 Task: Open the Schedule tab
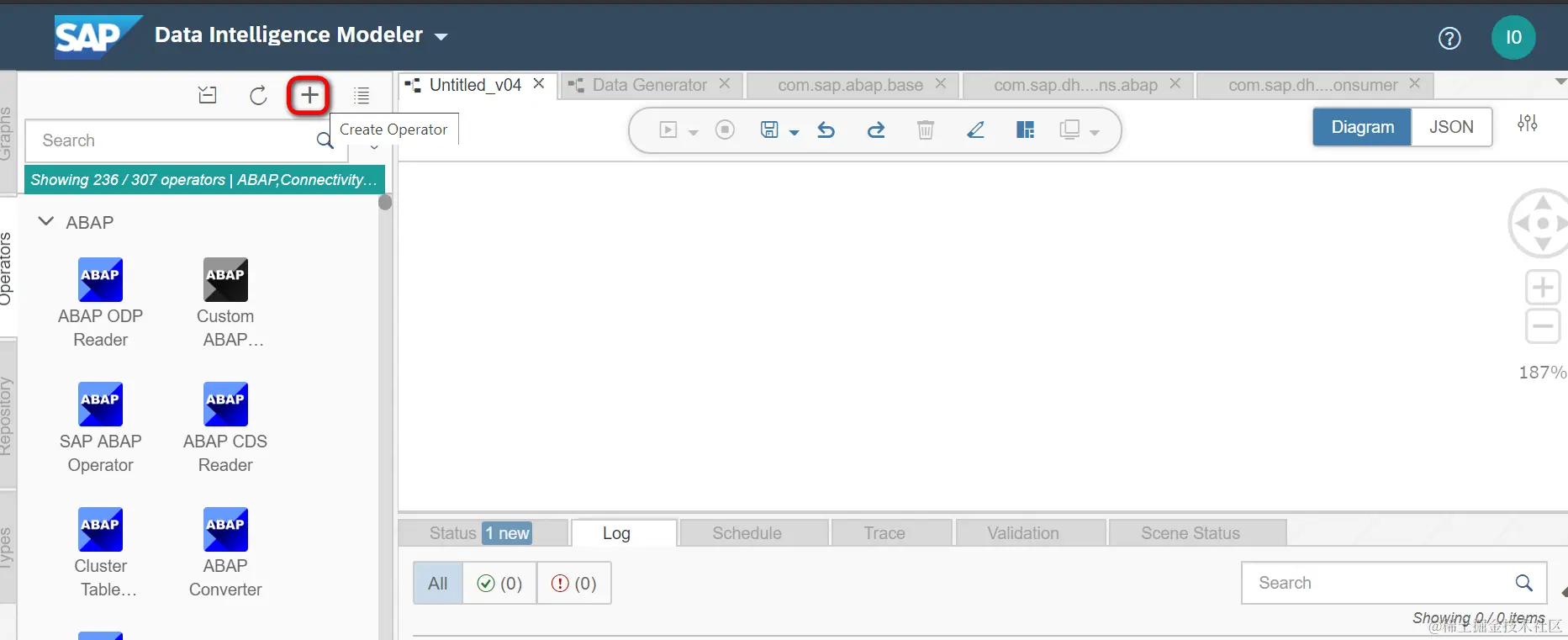click(754, 533)
